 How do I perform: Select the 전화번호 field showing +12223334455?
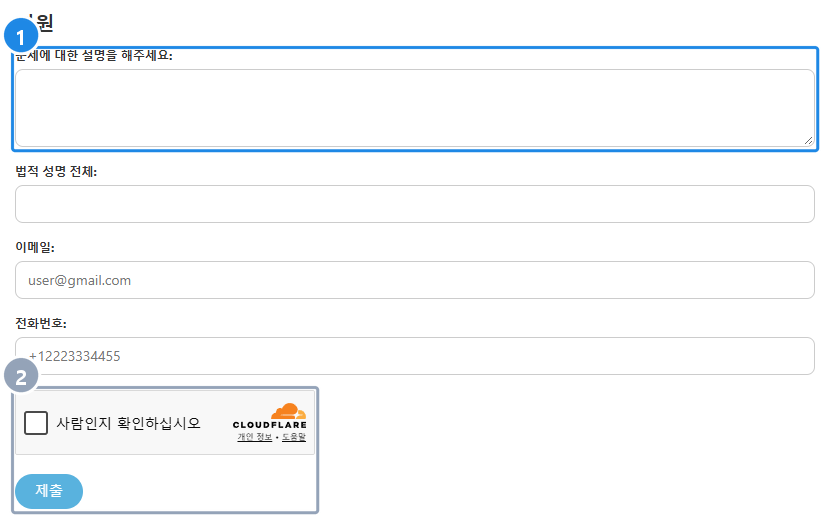[x=414, y=356]
